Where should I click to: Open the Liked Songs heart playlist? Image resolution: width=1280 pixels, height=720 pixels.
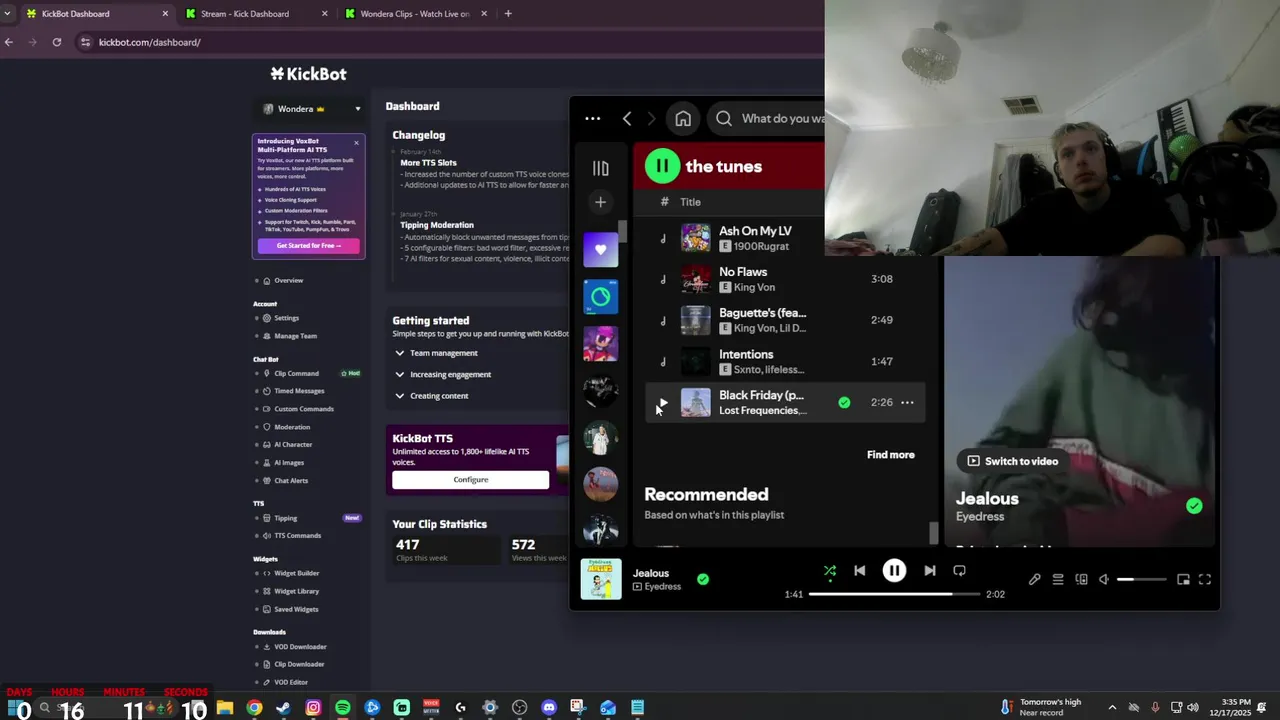coord(601,250)
